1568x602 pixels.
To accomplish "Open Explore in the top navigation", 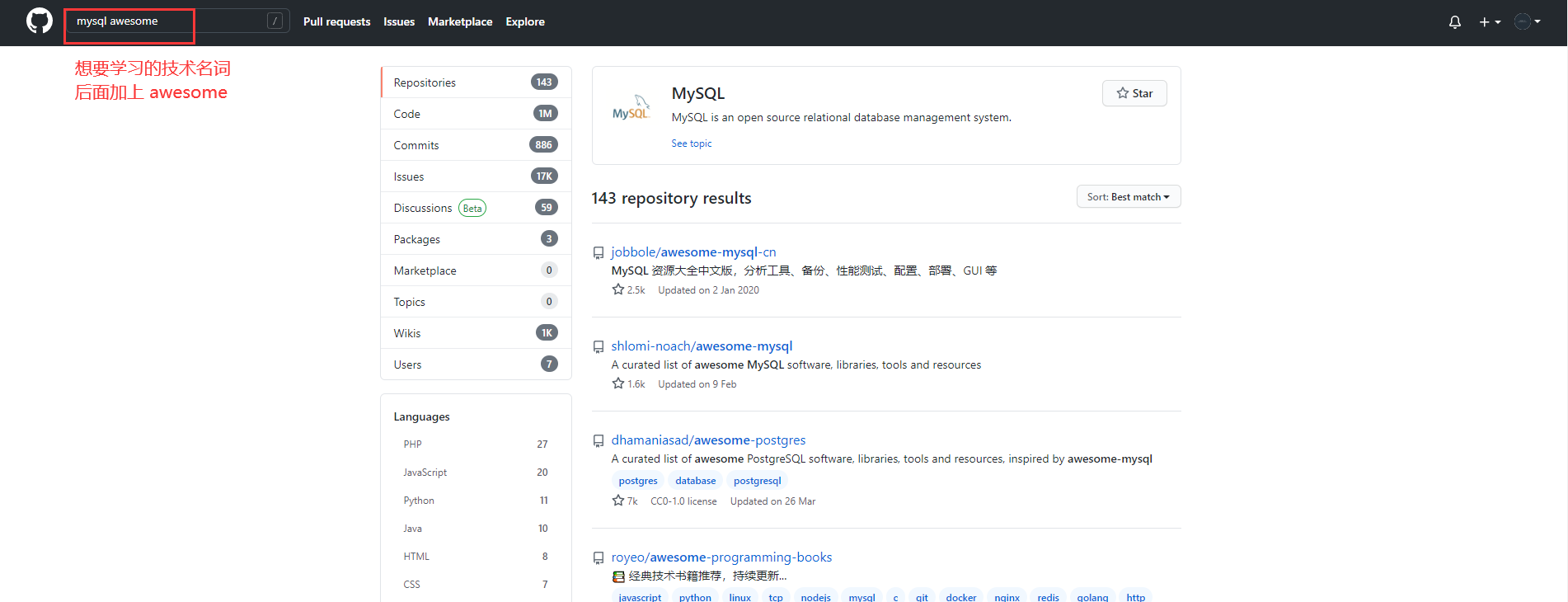I will click(525, 21).
